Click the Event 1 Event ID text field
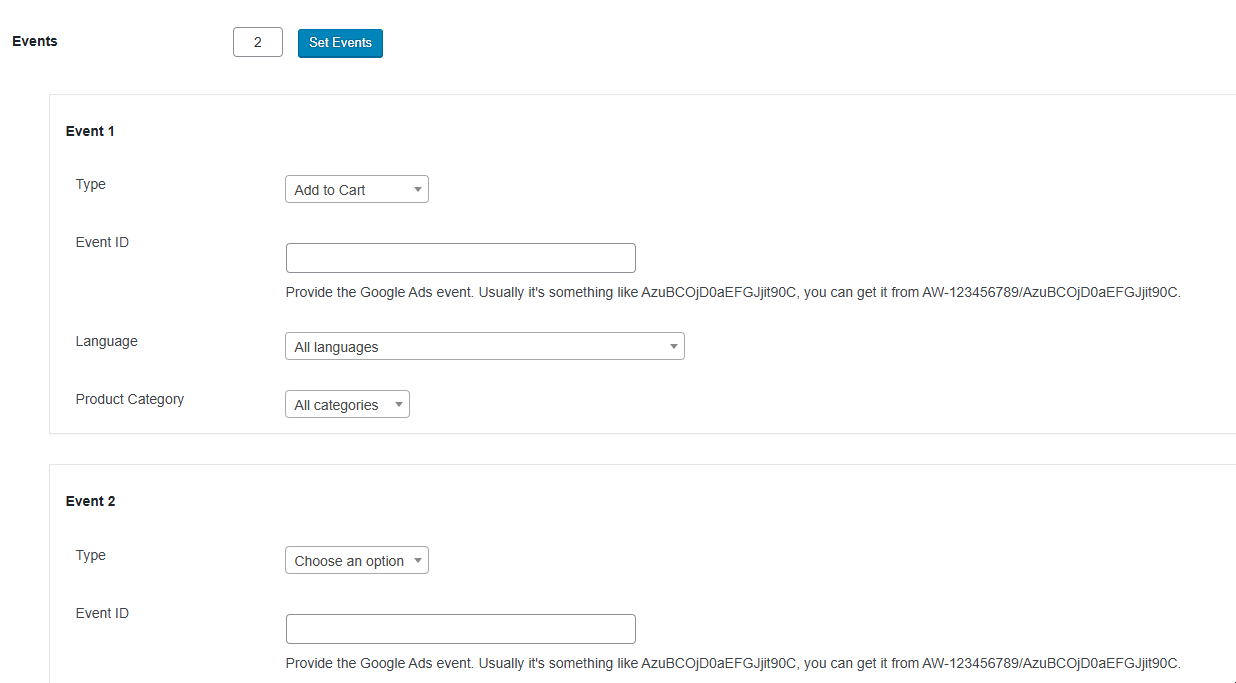Image resolution: width=1236 pixels, height=683 pixels. point(460,258)
